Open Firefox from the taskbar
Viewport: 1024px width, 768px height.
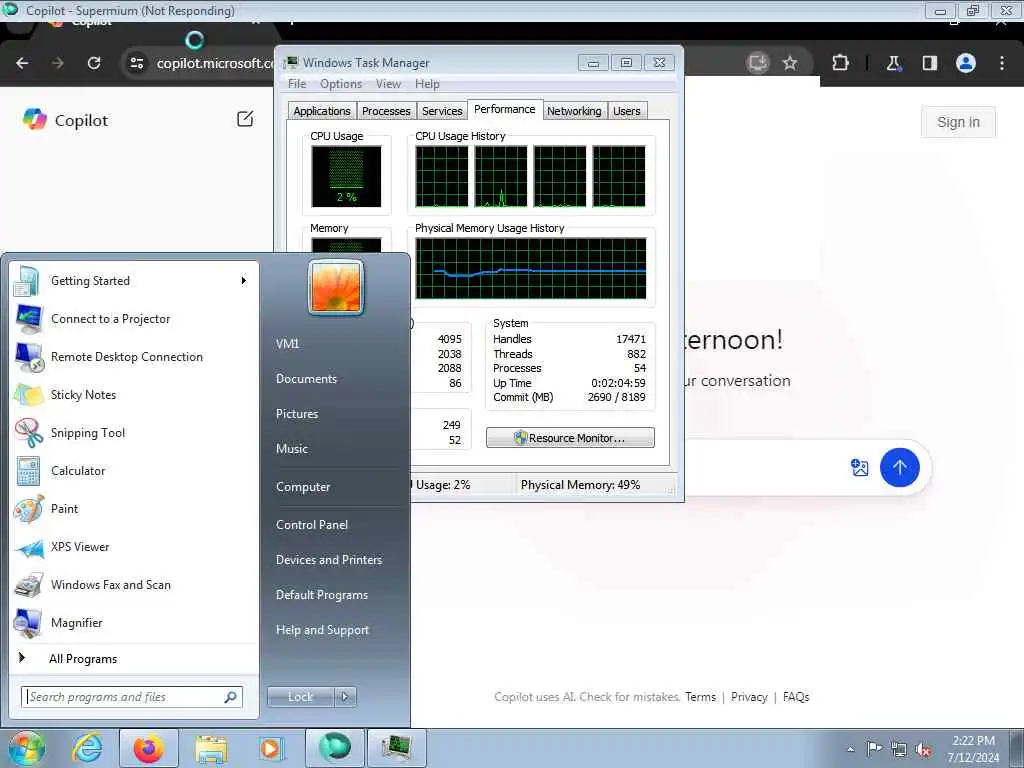click(149, 748)
